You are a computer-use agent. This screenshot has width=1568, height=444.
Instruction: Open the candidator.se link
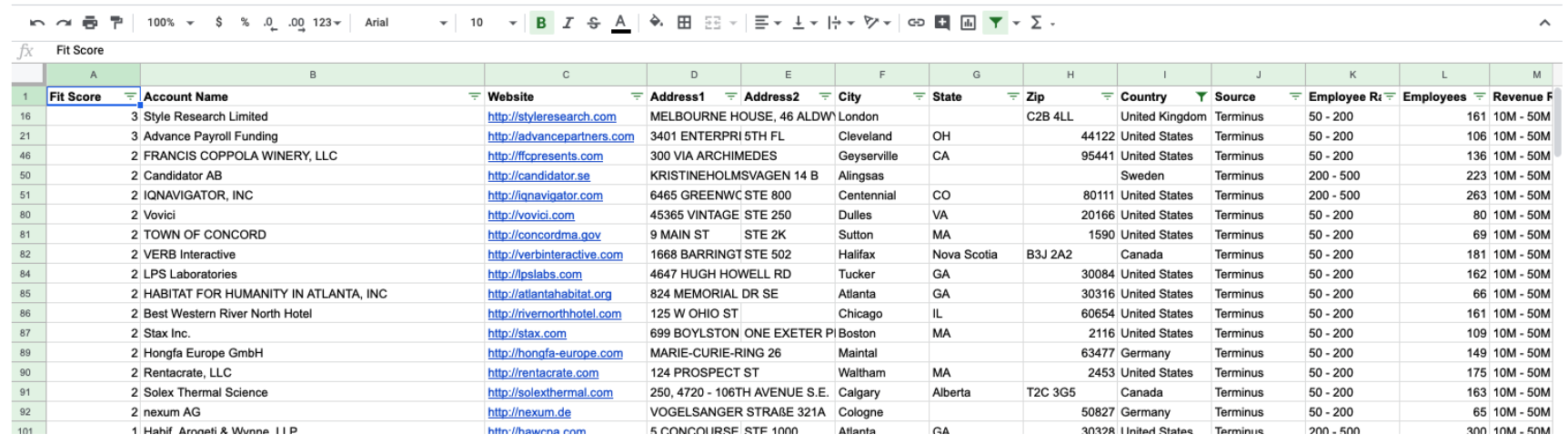point(538,176)
